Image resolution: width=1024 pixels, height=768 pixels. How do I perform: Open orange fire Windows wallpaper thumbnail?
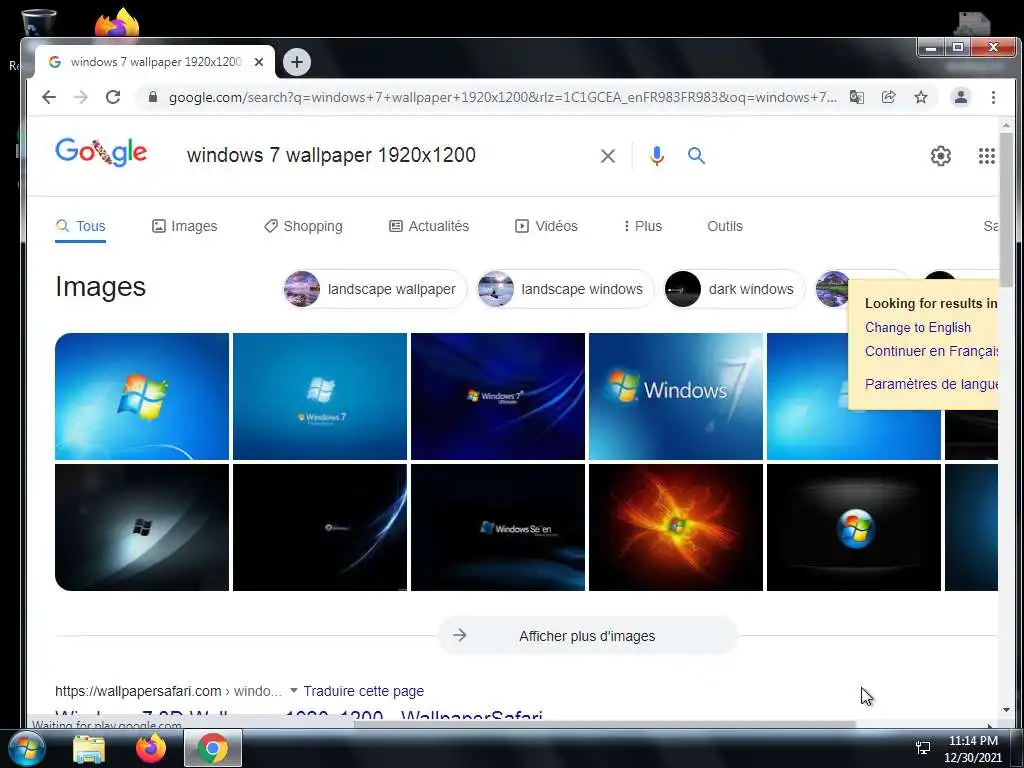(x=676, y=528)
